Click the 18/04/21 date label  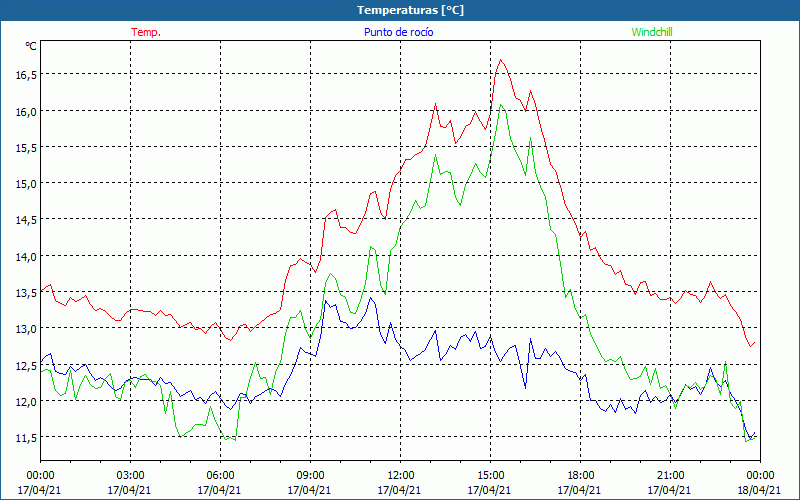click(x=759, y=490)
